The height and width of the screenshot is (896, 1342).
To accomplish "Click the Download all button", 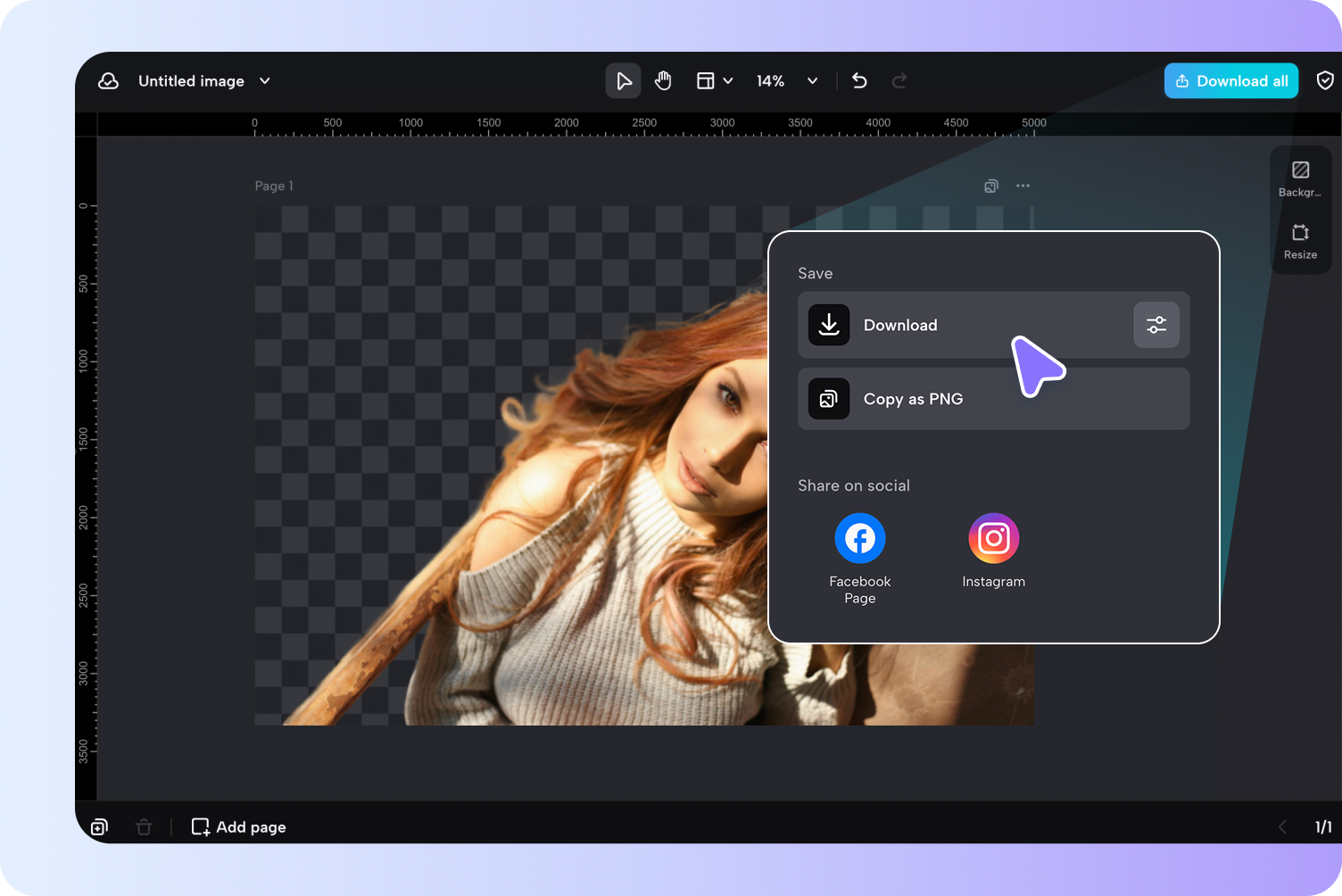I will pos(1231,80).
